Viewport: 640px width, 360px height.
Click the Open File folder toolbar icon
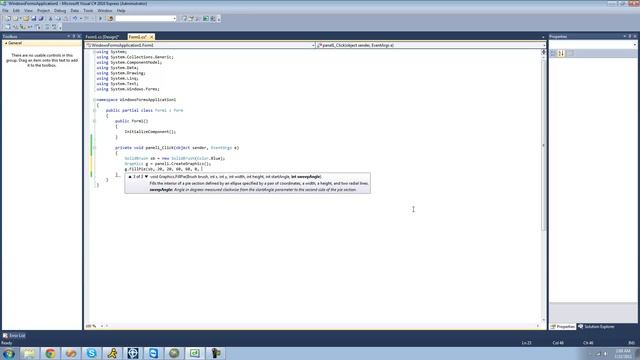pos(26,18)
